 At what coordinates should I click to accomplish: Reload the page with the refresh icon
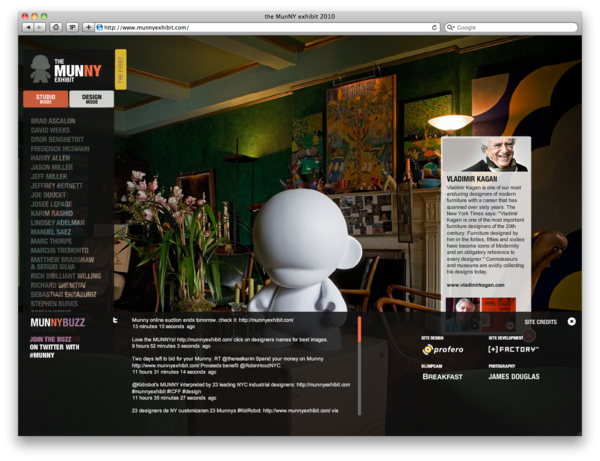434,28
